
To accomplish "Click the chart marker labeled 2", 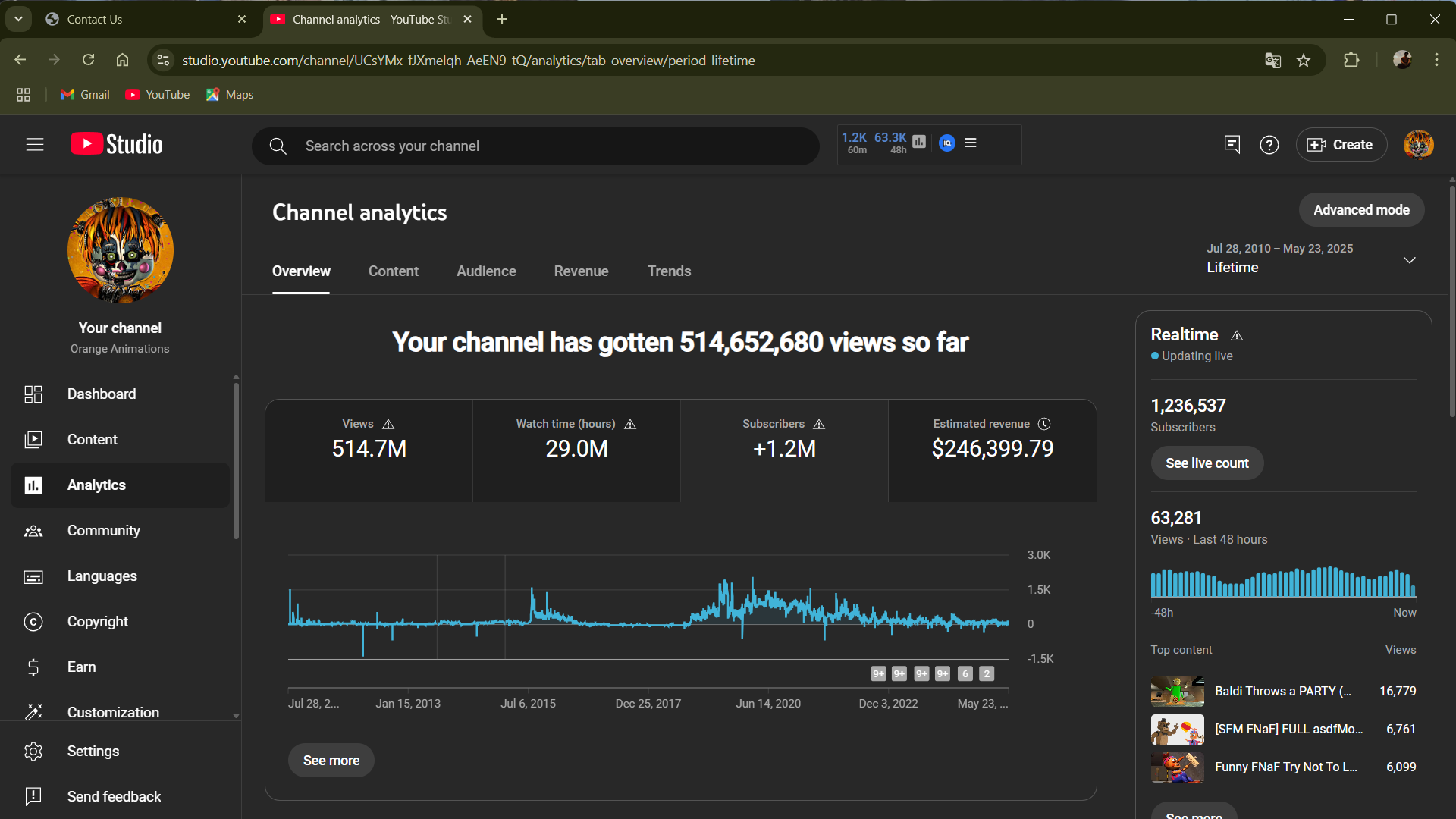I will (x=986, y=673).
